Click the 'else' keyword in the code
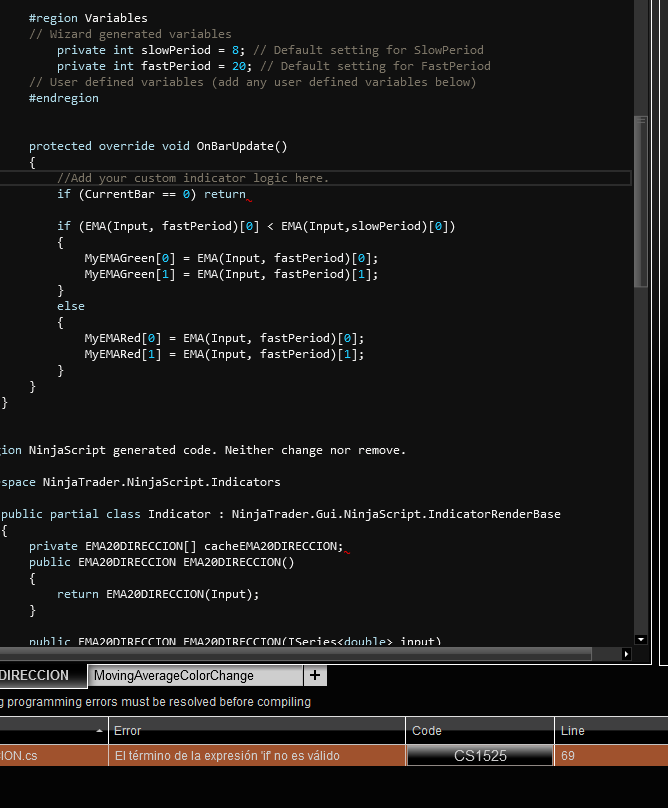Screen dimensions: 668x808 click(x=71, y=306)
